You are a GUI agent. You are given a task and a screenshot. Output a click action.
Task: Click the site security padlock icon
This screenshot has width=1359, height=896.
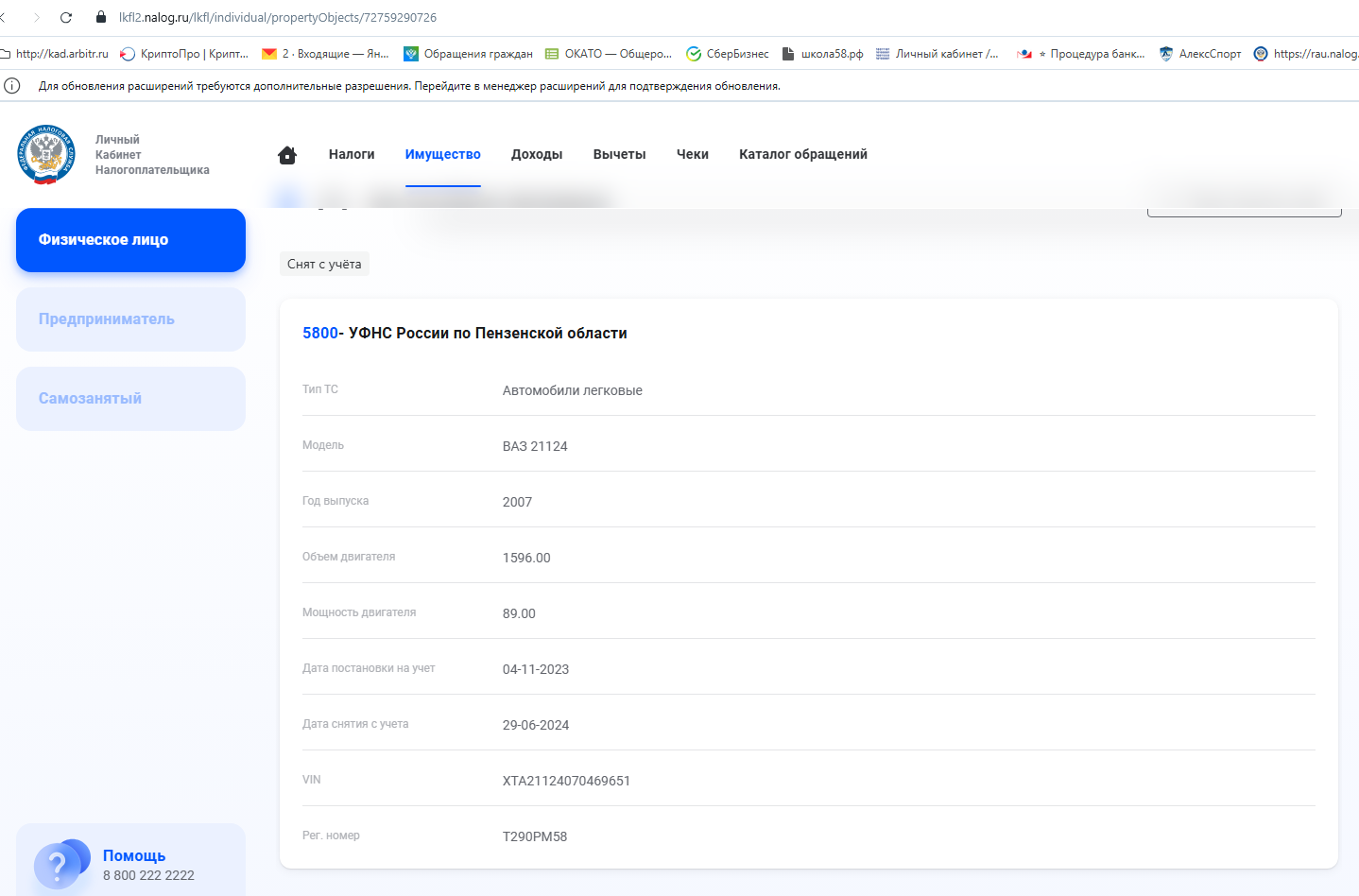tap(101, 17)
